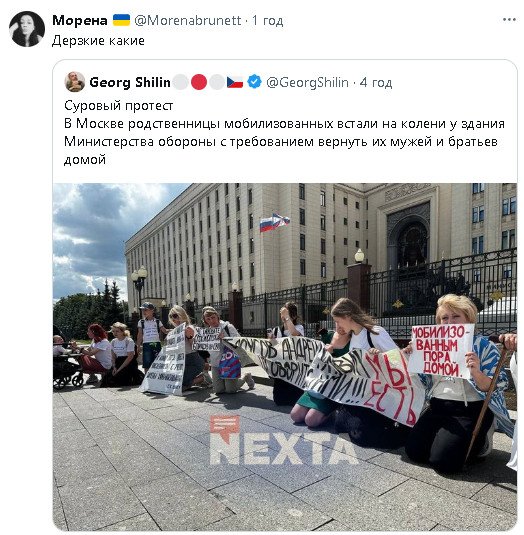Click the white circle emoji before Czech flag
The height and width of the screenshot is (535, 524).
coord(217,82)
